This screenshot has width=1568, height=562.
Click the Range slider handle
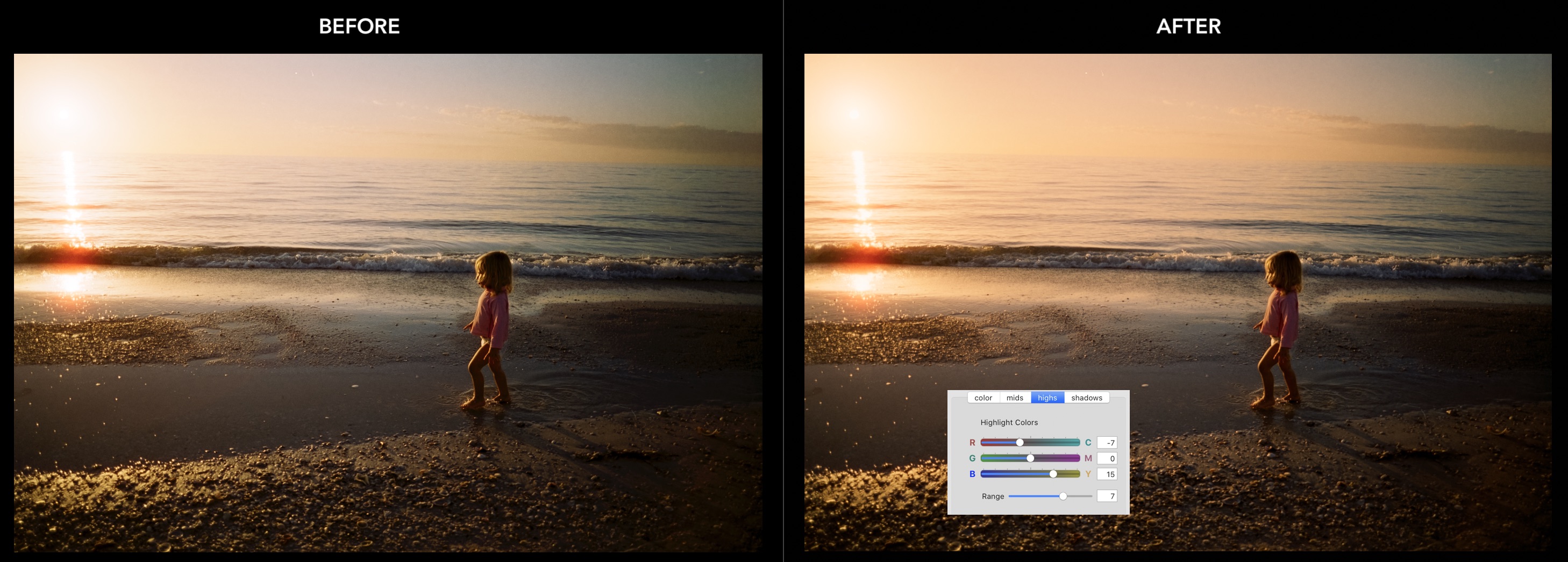1063,496
